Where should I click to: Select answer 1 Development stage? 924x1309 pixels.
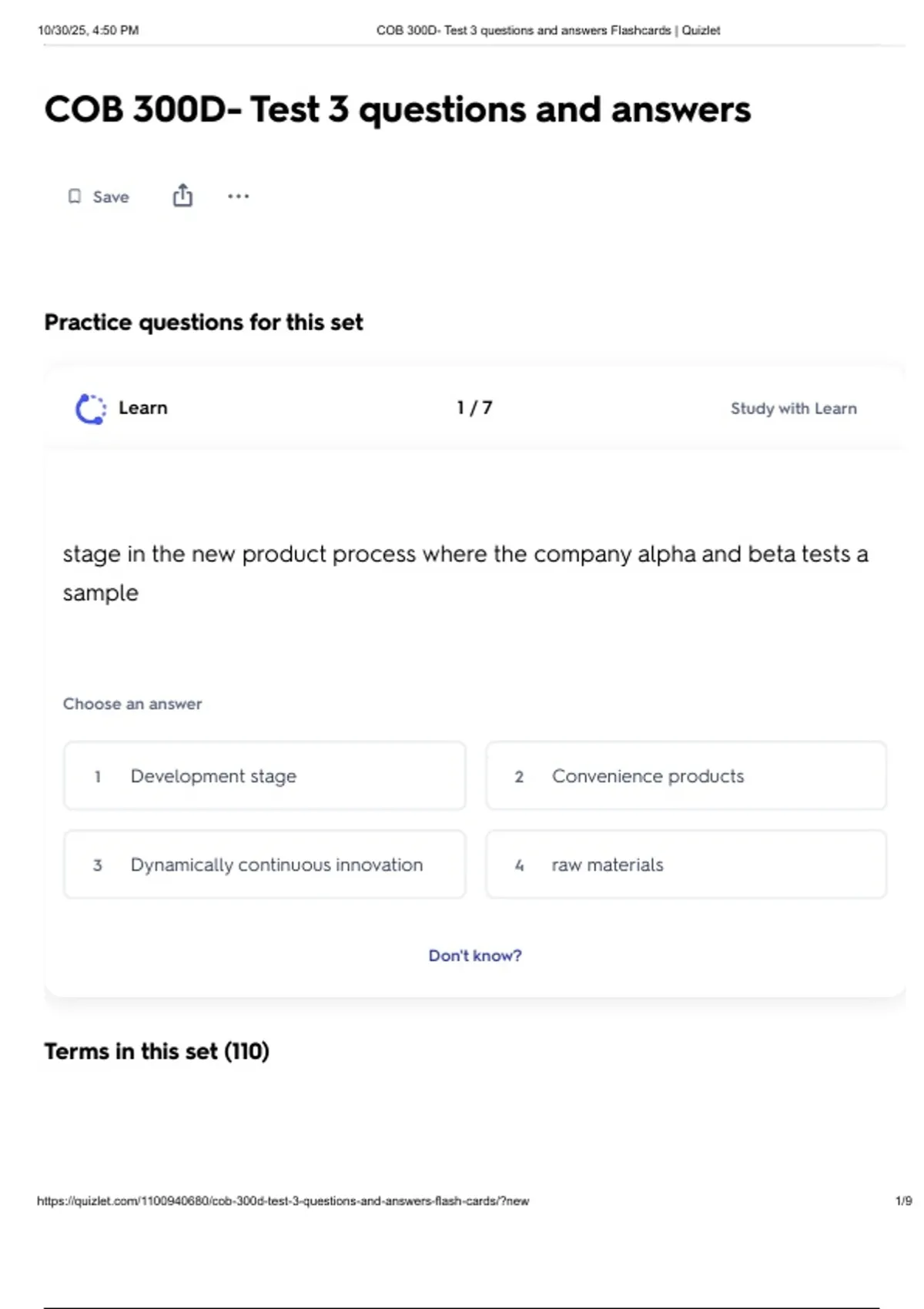tap(265, 775)
